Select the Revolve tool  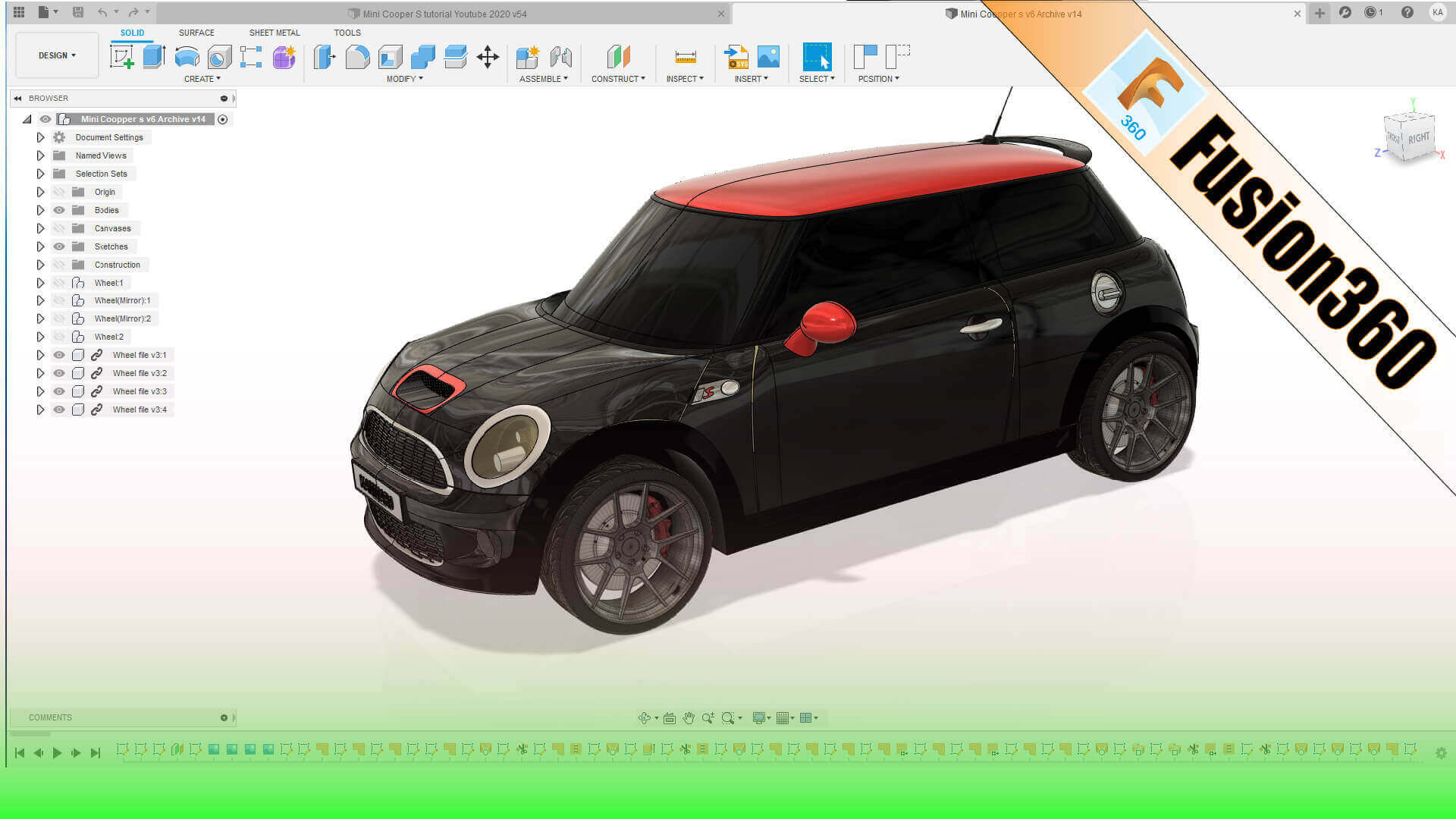[187, 57]
